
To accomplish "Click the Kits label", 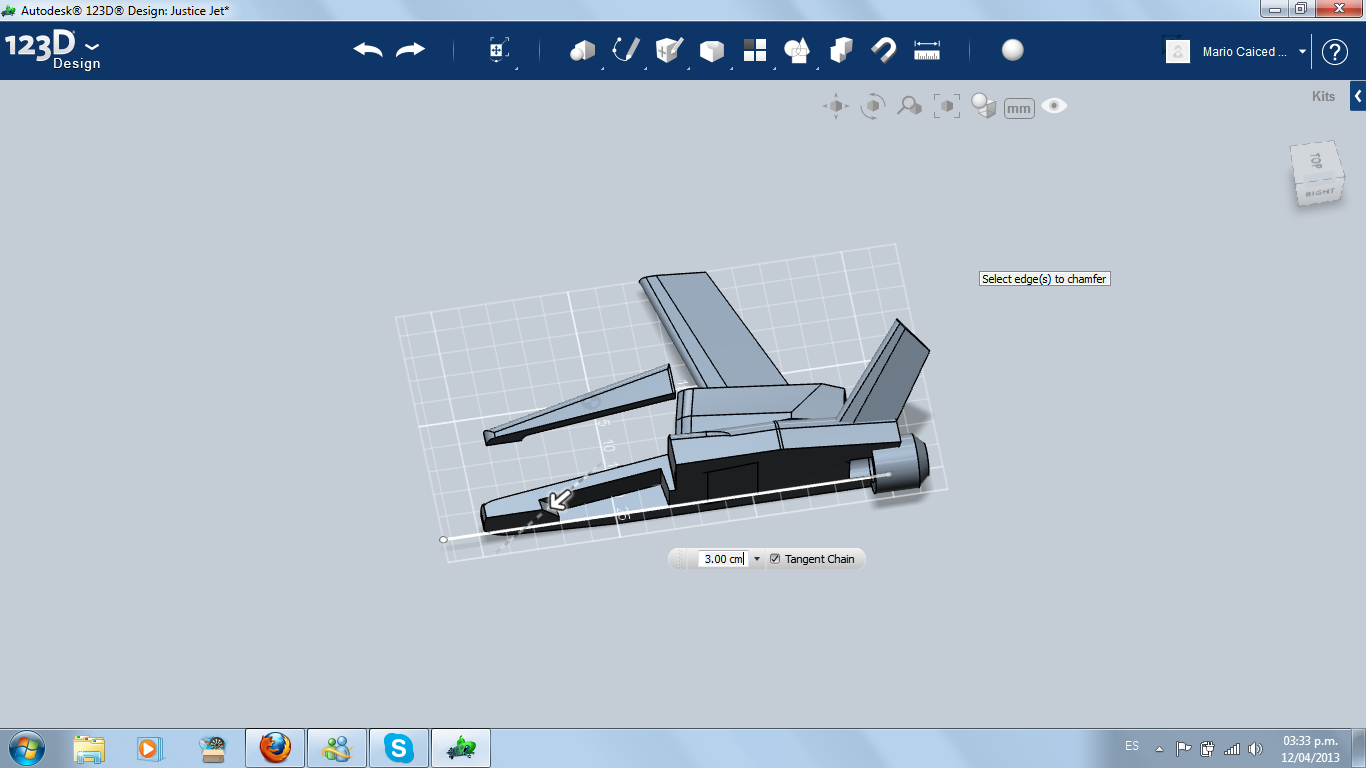I will [1323, 97].
